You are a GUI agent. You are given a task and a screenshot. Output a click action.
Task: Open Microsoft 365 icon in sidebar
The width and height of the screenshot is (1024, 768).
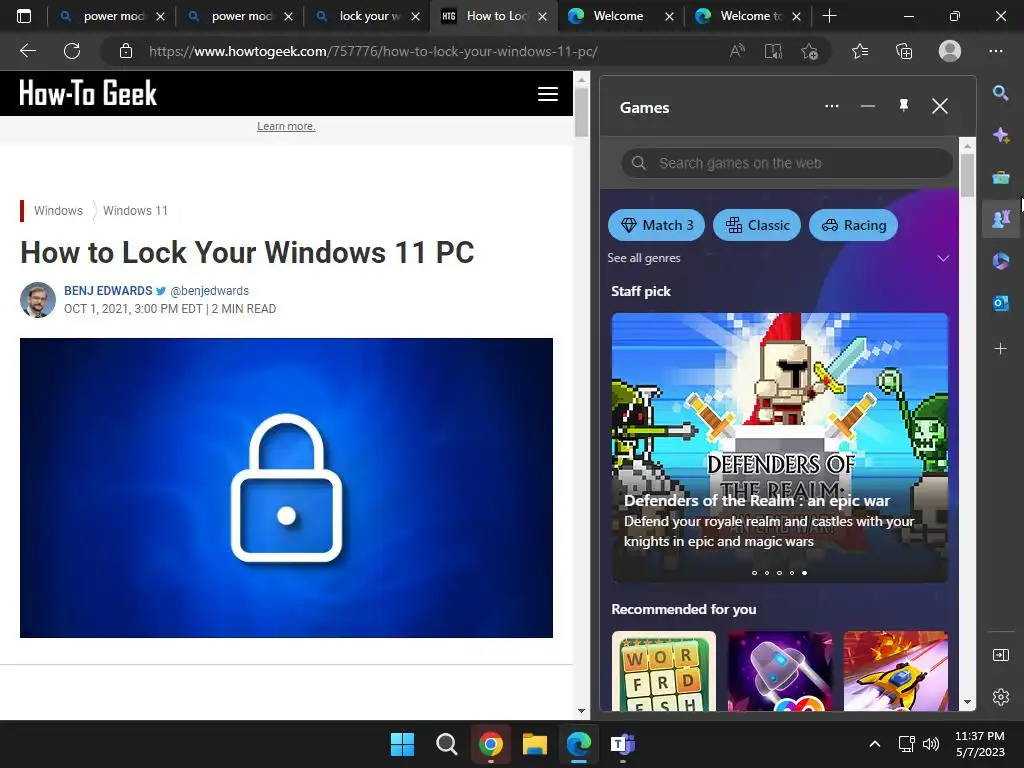pyautogui.click(x=1000, y=261)
